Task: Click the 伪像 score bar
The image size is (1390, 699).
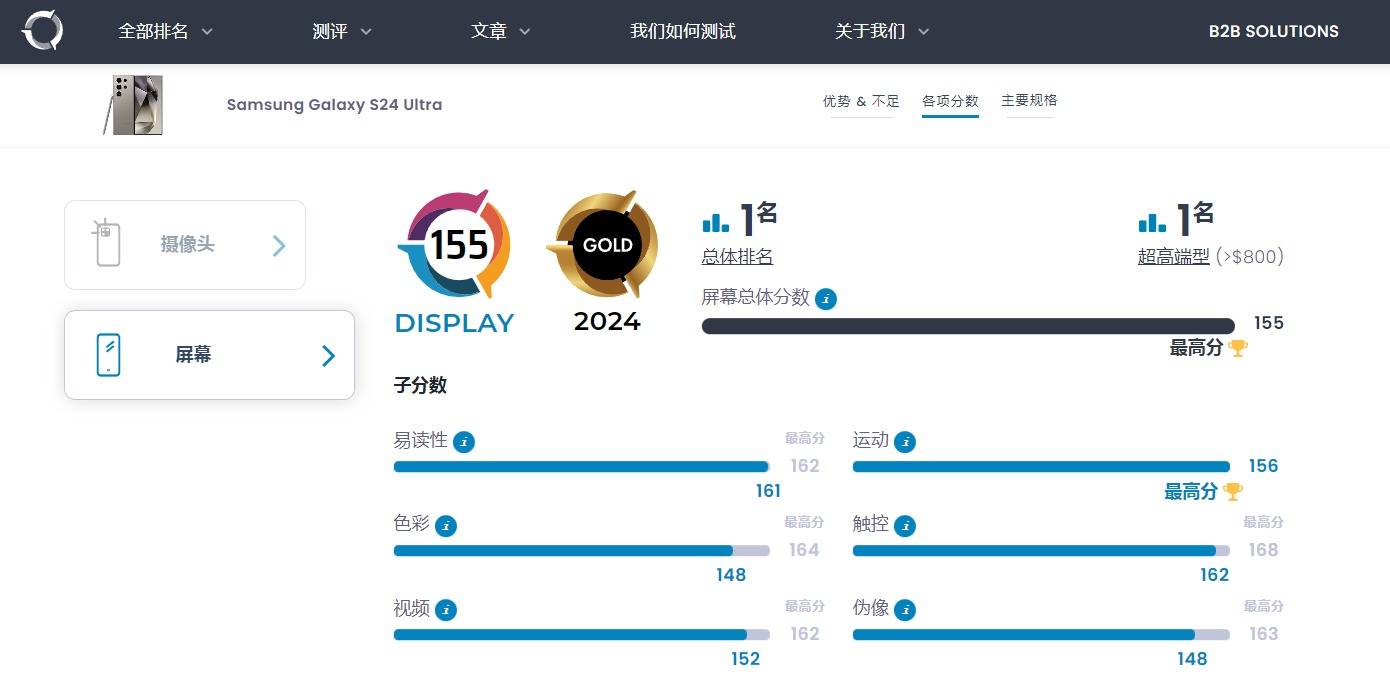Action: [1041, 635]
